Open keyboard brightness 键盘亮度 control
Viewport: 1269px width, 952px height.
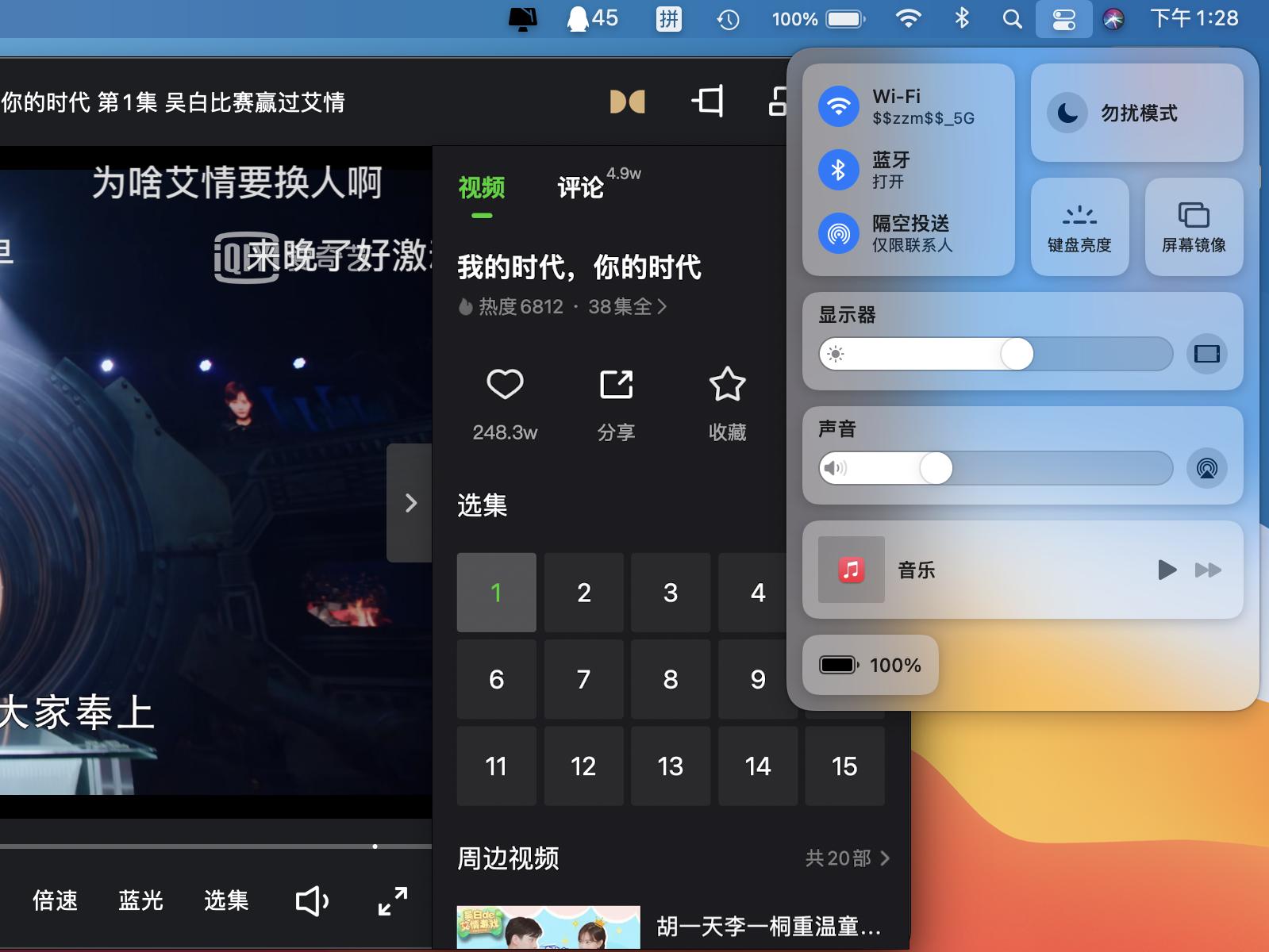tap(1079, 227)
